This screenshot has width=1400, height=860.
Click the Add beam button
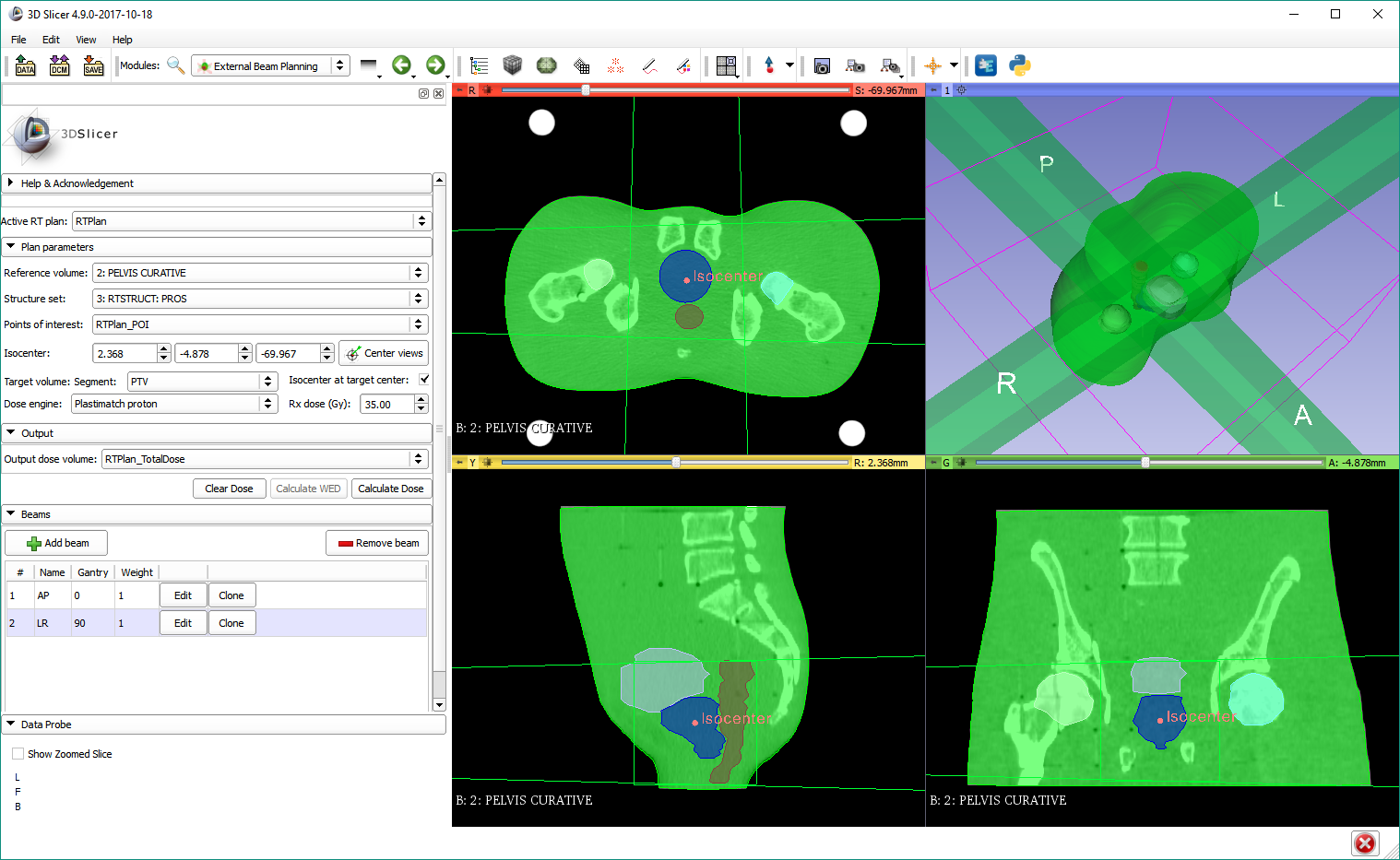[57, 543]
